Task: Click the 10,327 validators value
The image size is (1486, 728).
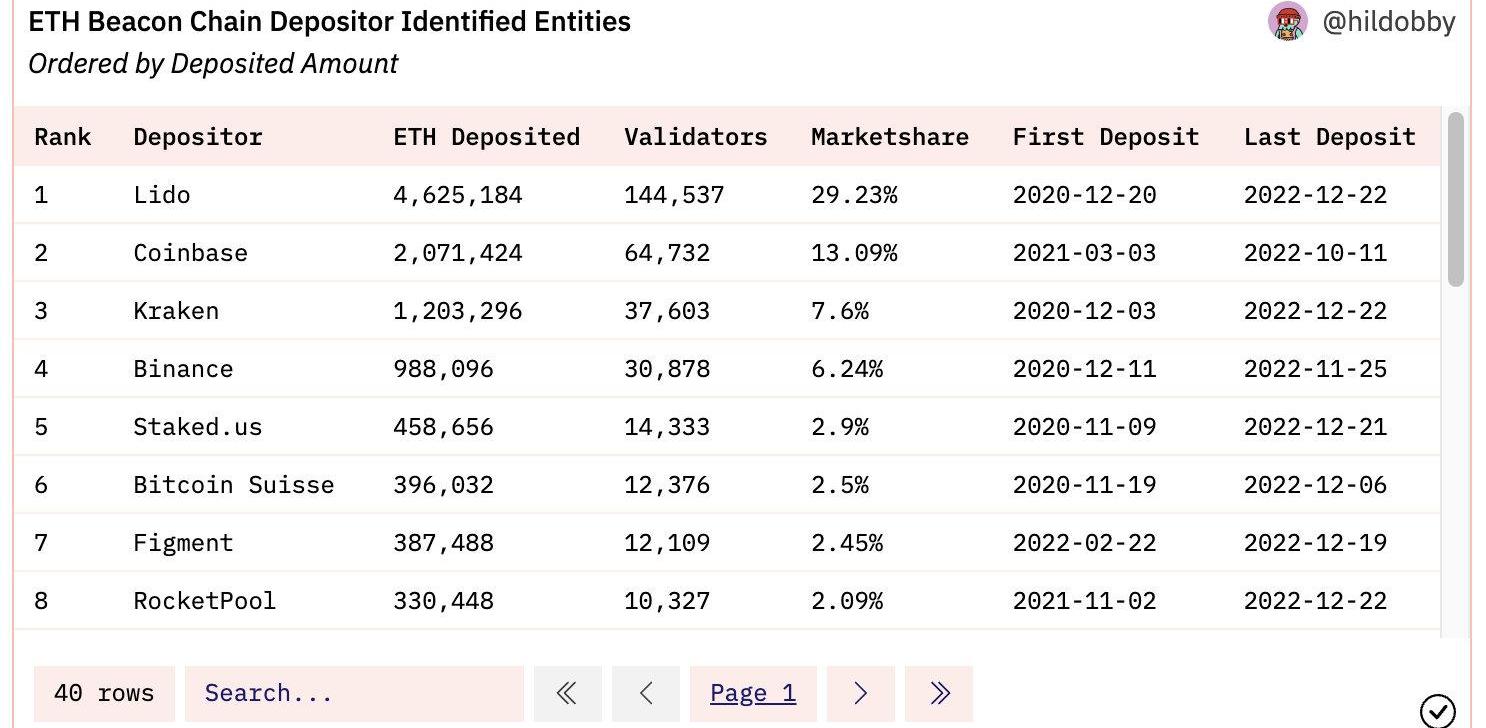Action: [x=667, y=601]
